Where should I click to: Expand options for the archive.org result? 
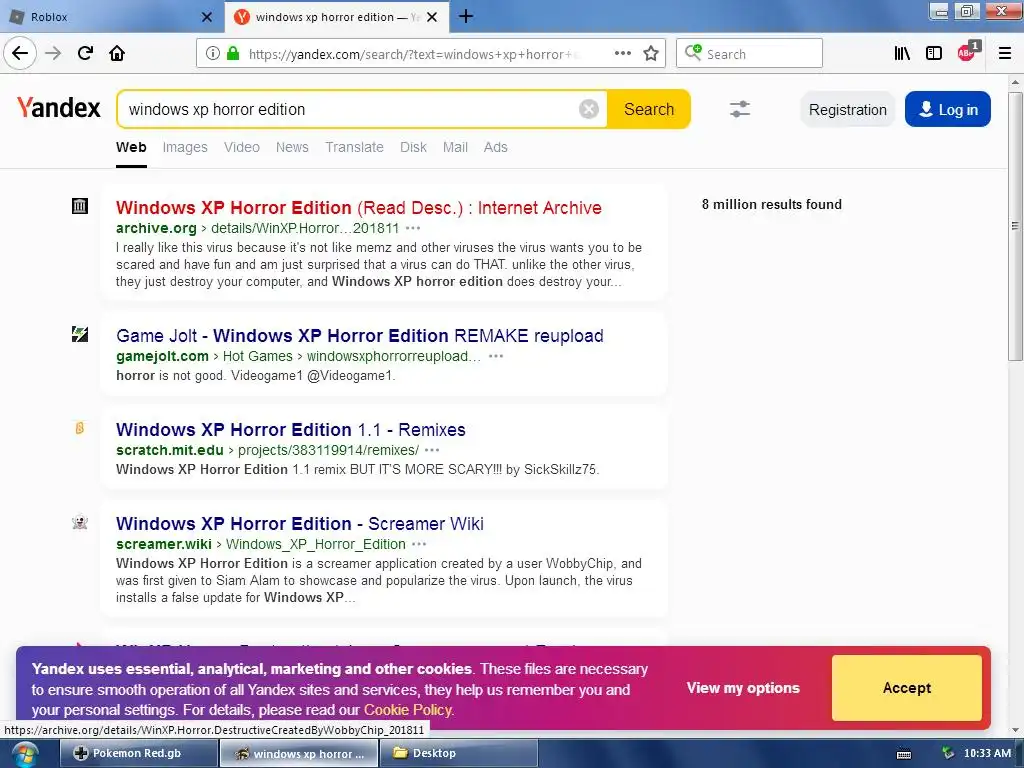click(x=413, y=228)
